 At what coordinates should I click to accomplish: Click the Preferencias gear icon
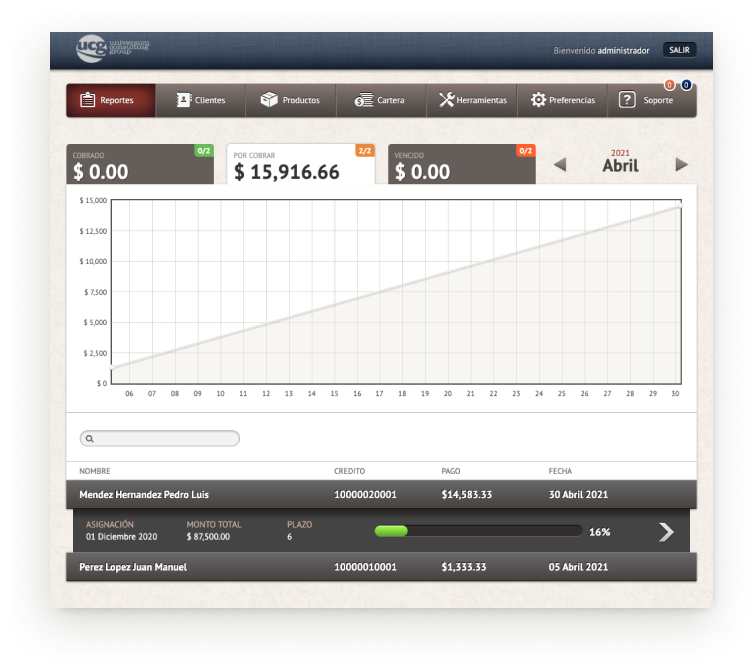click(538, 100)
